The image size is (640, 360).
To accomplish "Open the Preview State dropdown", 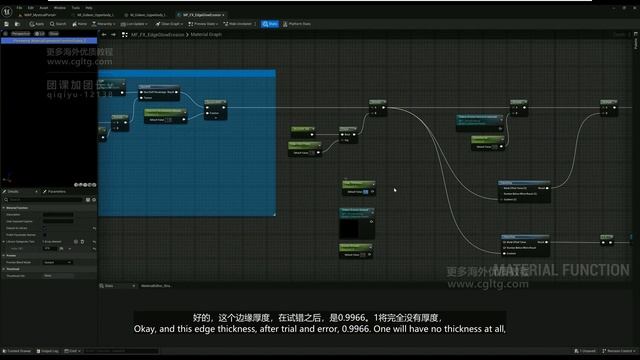I will tap(203, 24).
